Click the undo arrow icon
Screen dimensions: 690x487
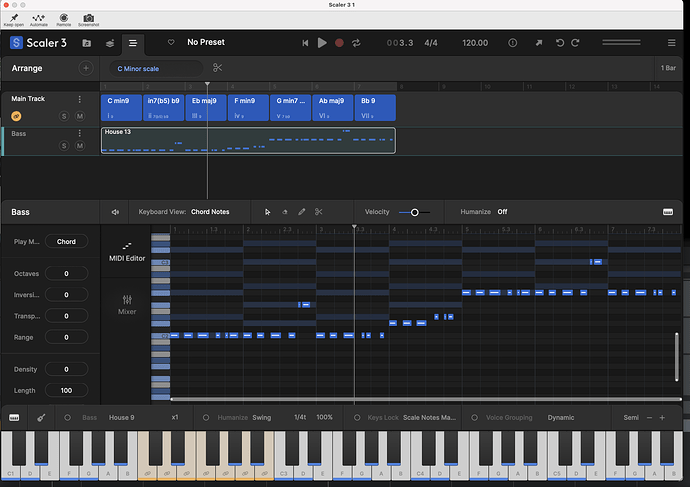[x=560, y=43]
